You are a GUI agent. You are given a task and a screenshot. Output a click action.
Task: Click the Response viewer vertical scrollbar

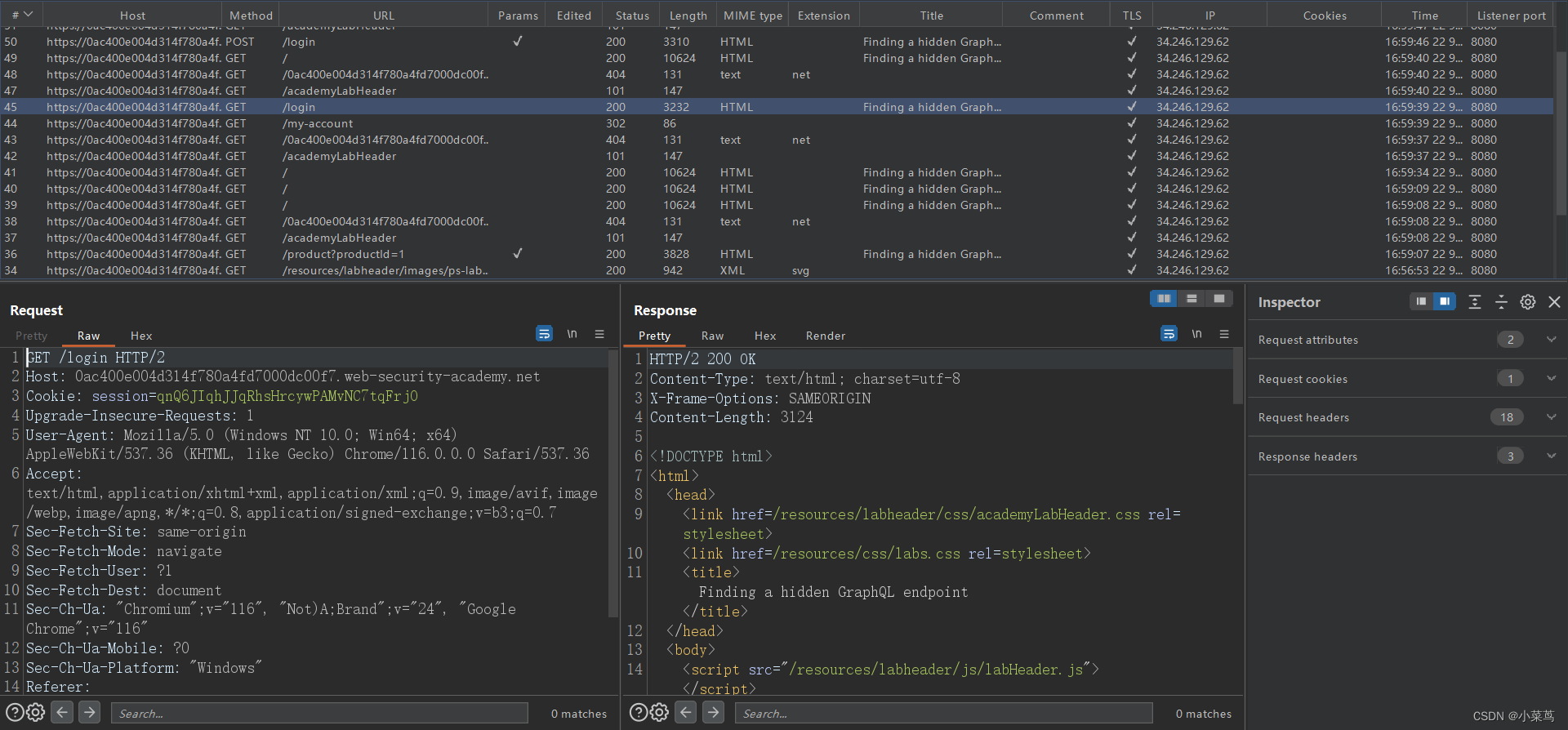(x=1238, y=376)
